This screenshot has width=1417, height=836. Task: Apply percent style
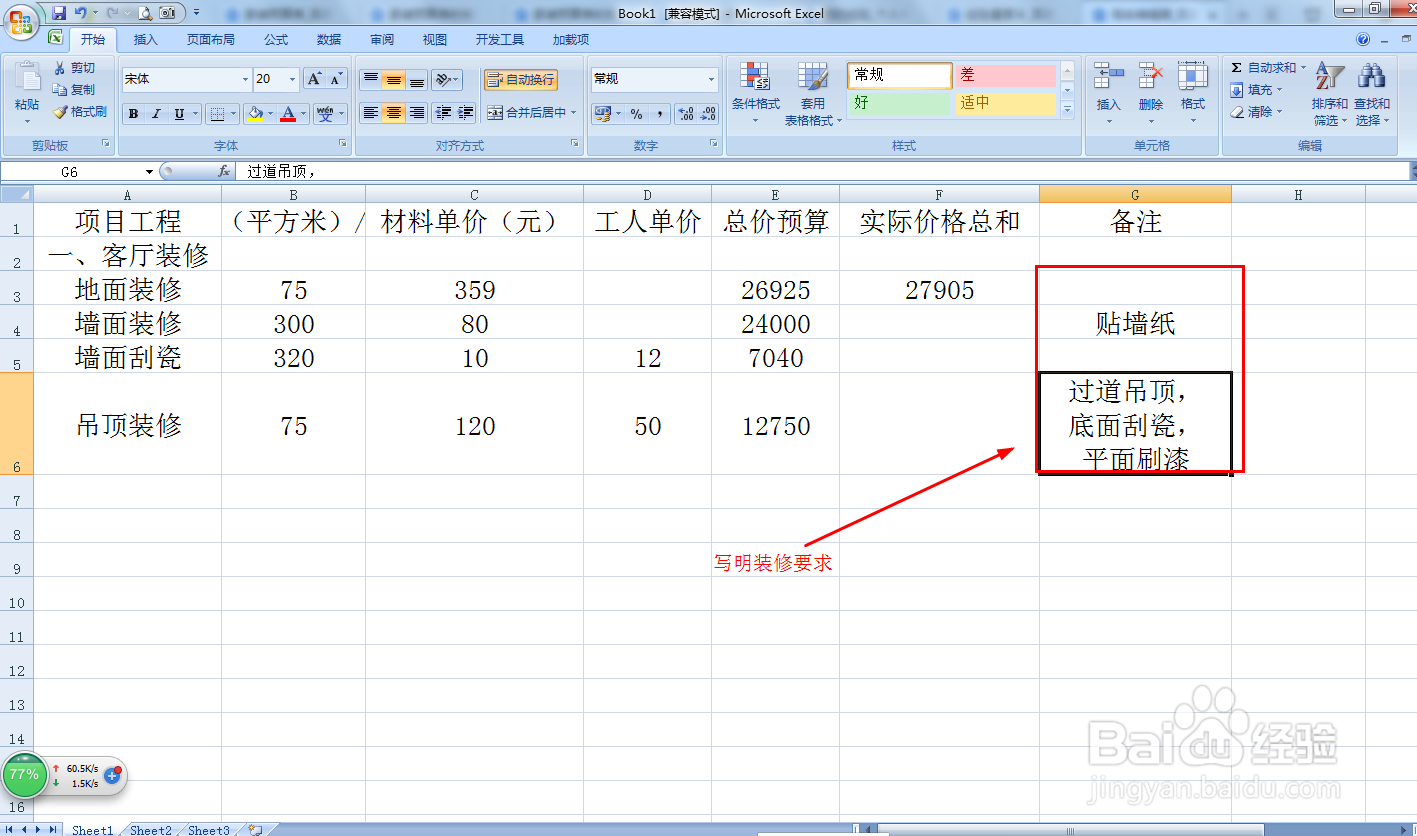tap(636, 114)
